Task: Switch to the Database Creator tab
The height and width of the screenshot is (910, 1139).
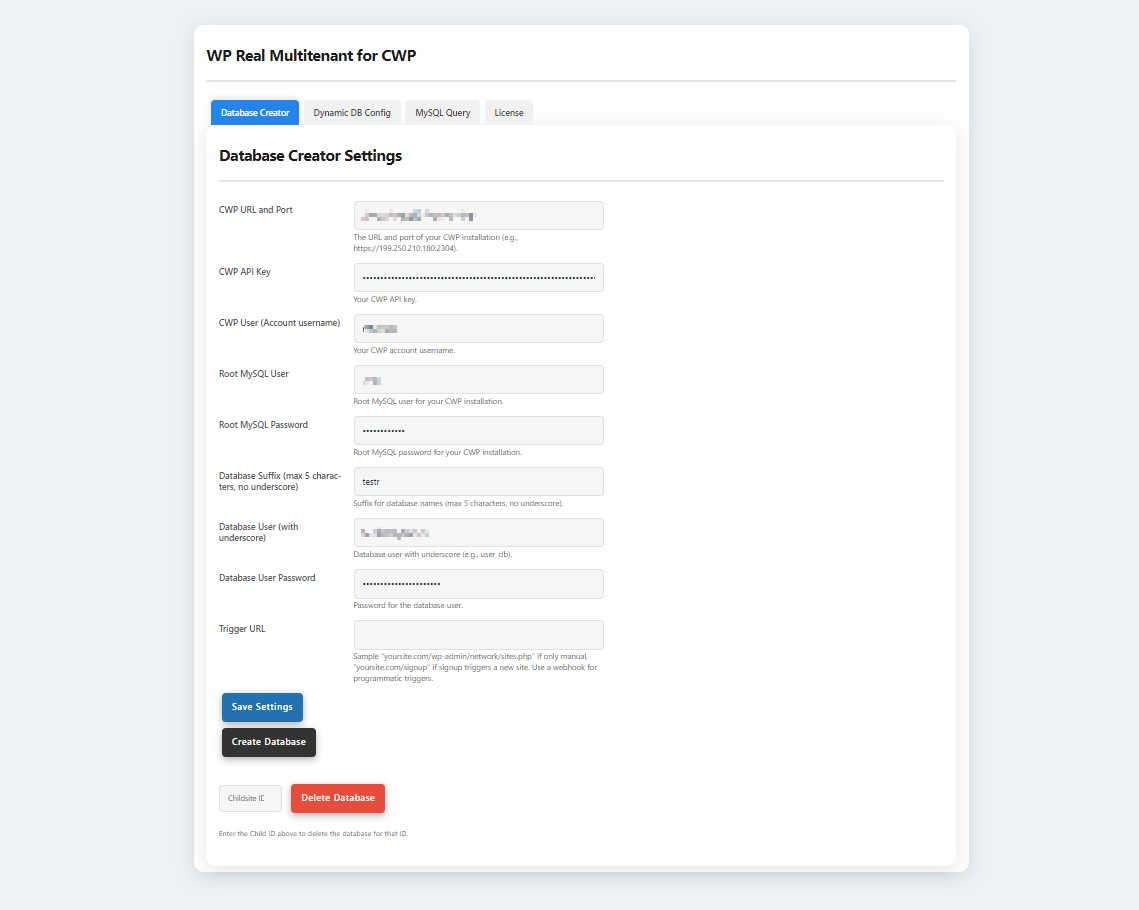Action: 255,113
